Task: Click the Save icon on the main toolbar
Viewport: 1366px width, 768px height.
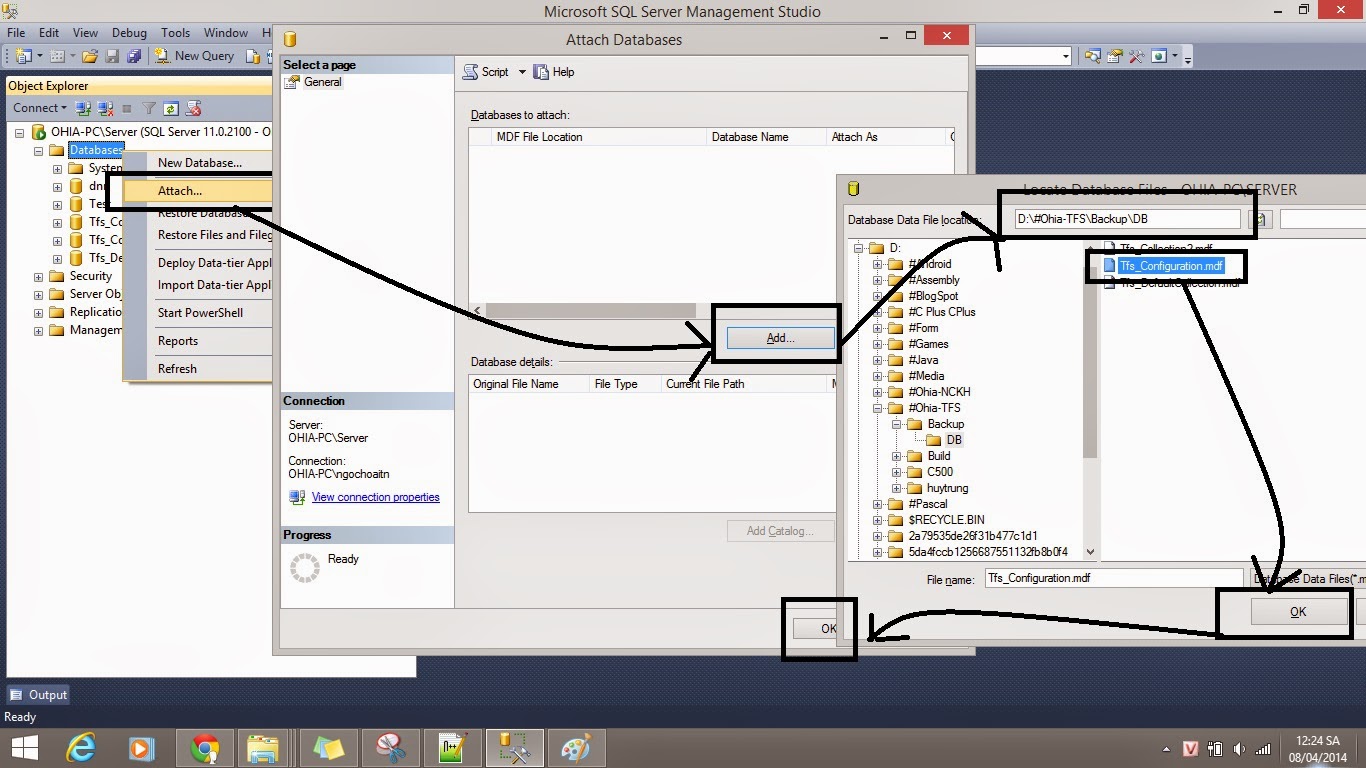Action: [x=110, y=57]
